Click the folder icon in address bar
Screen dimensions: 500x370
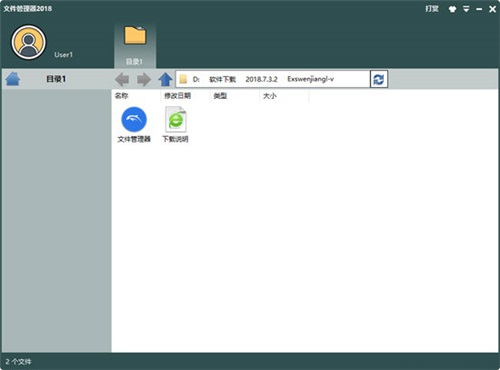(x=183, y=79)
